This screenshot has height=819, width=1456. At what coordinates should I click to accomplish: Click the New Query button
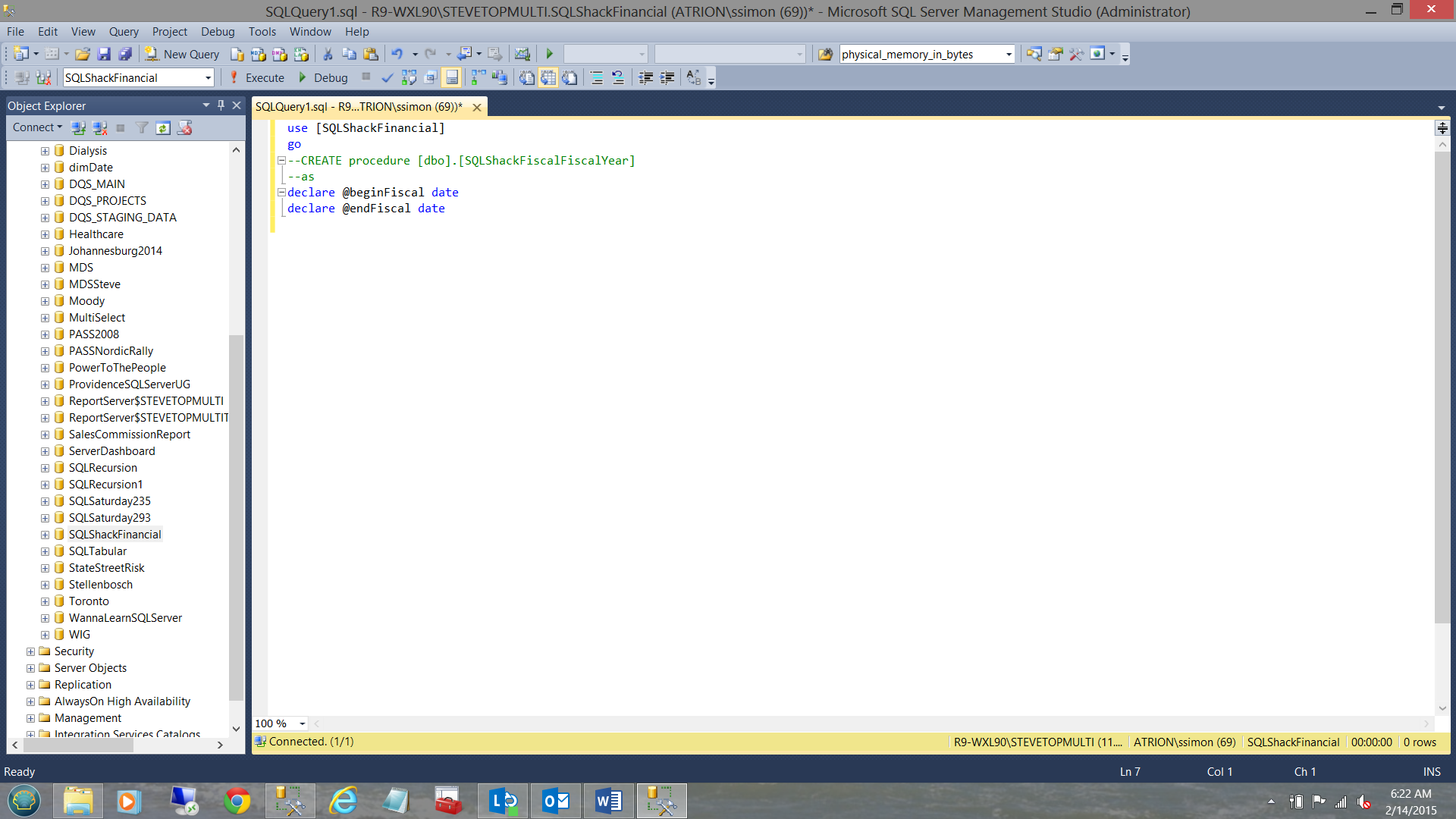tap(183, 54)
